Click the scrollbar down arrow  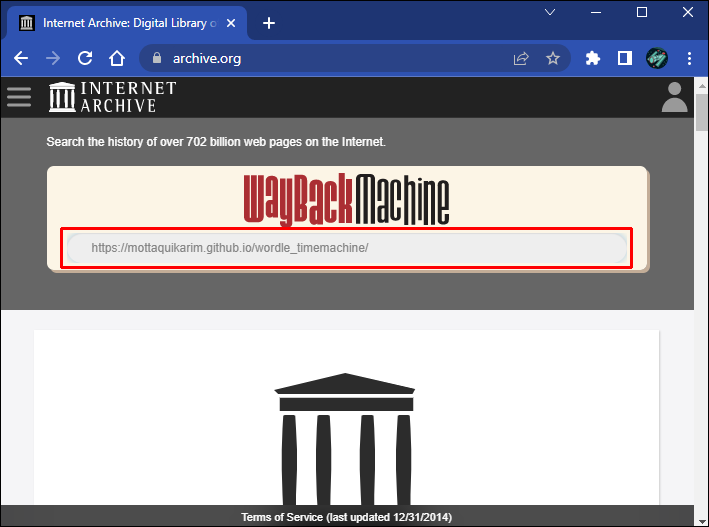tap(701, 521)
